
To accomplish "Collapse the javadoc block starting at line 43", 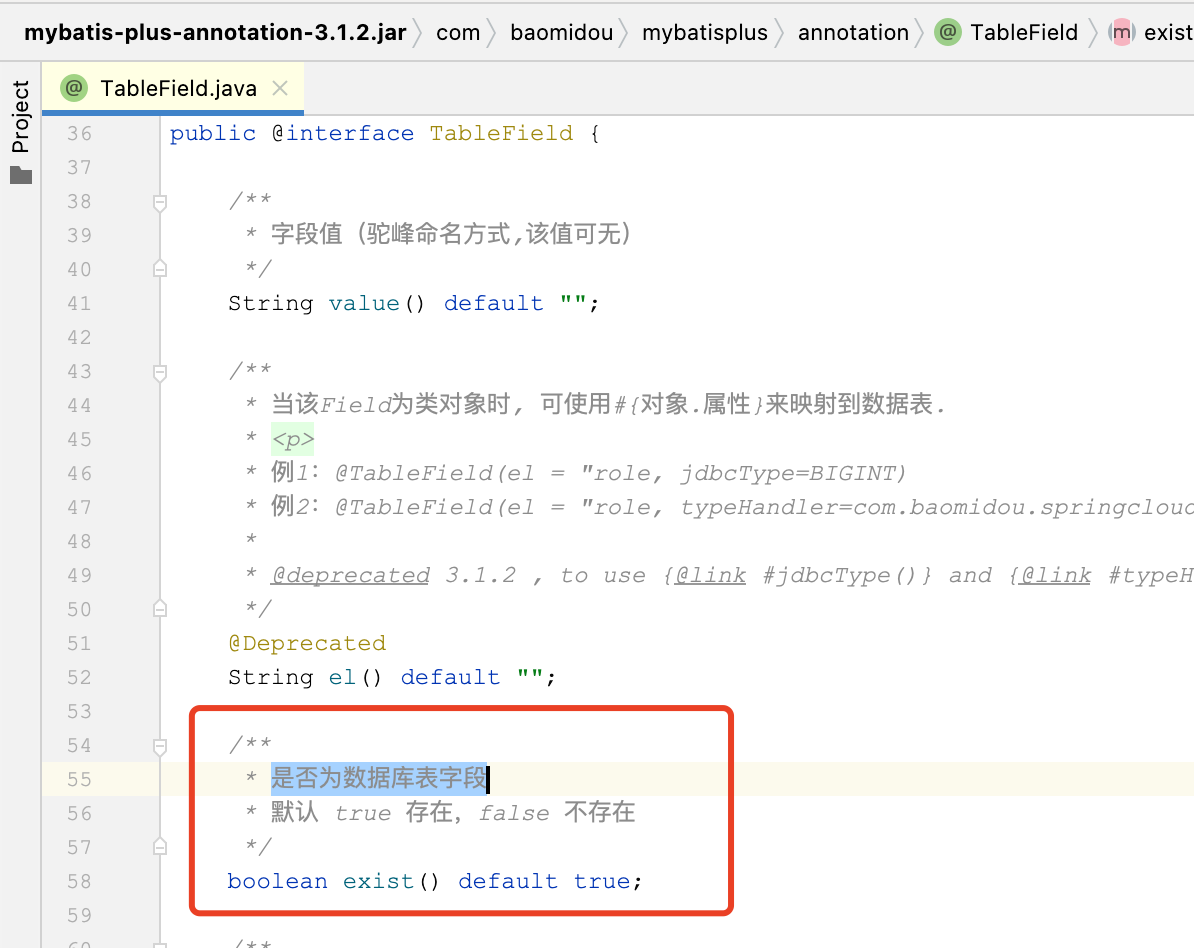I will (159, 371).
